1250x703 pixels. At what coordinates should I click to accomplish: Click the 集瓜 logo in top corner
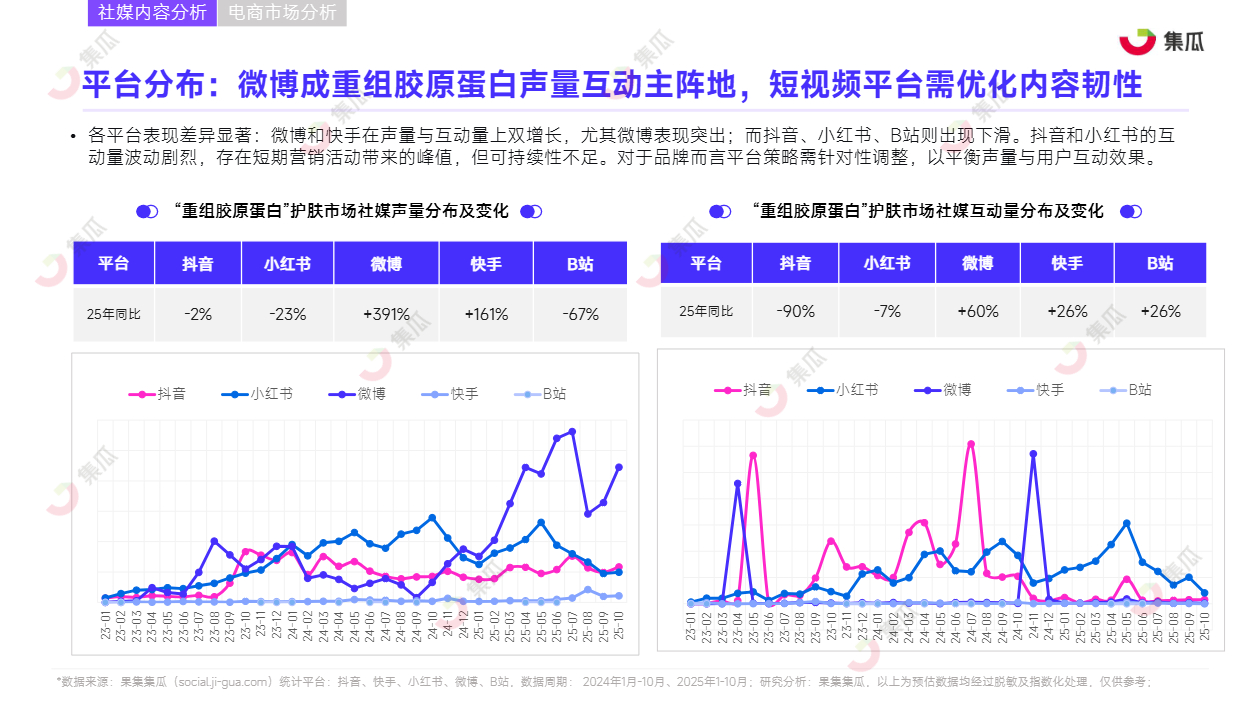coord(1161,41)
